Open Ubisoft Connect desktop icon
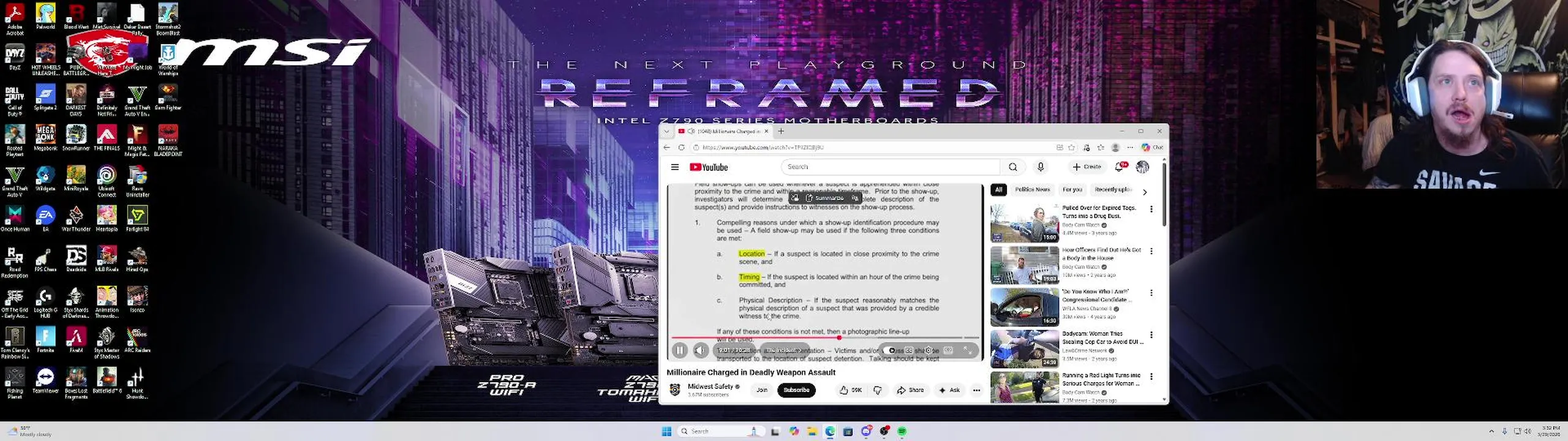Image resolution: width=1568 pixels, height=441 pixels. (x=107, y=181)
